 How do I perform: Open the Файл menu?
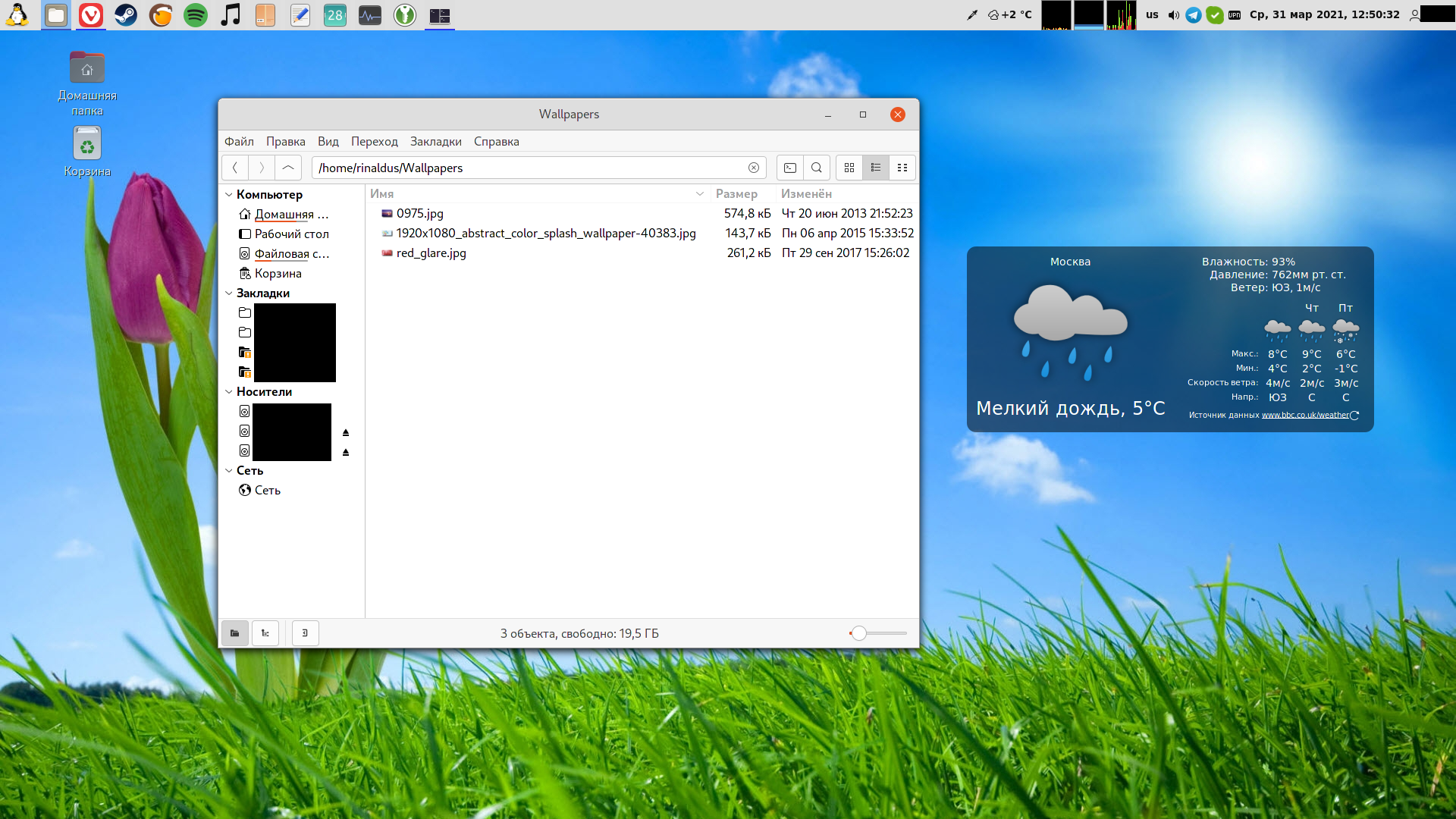pos(239,141)
